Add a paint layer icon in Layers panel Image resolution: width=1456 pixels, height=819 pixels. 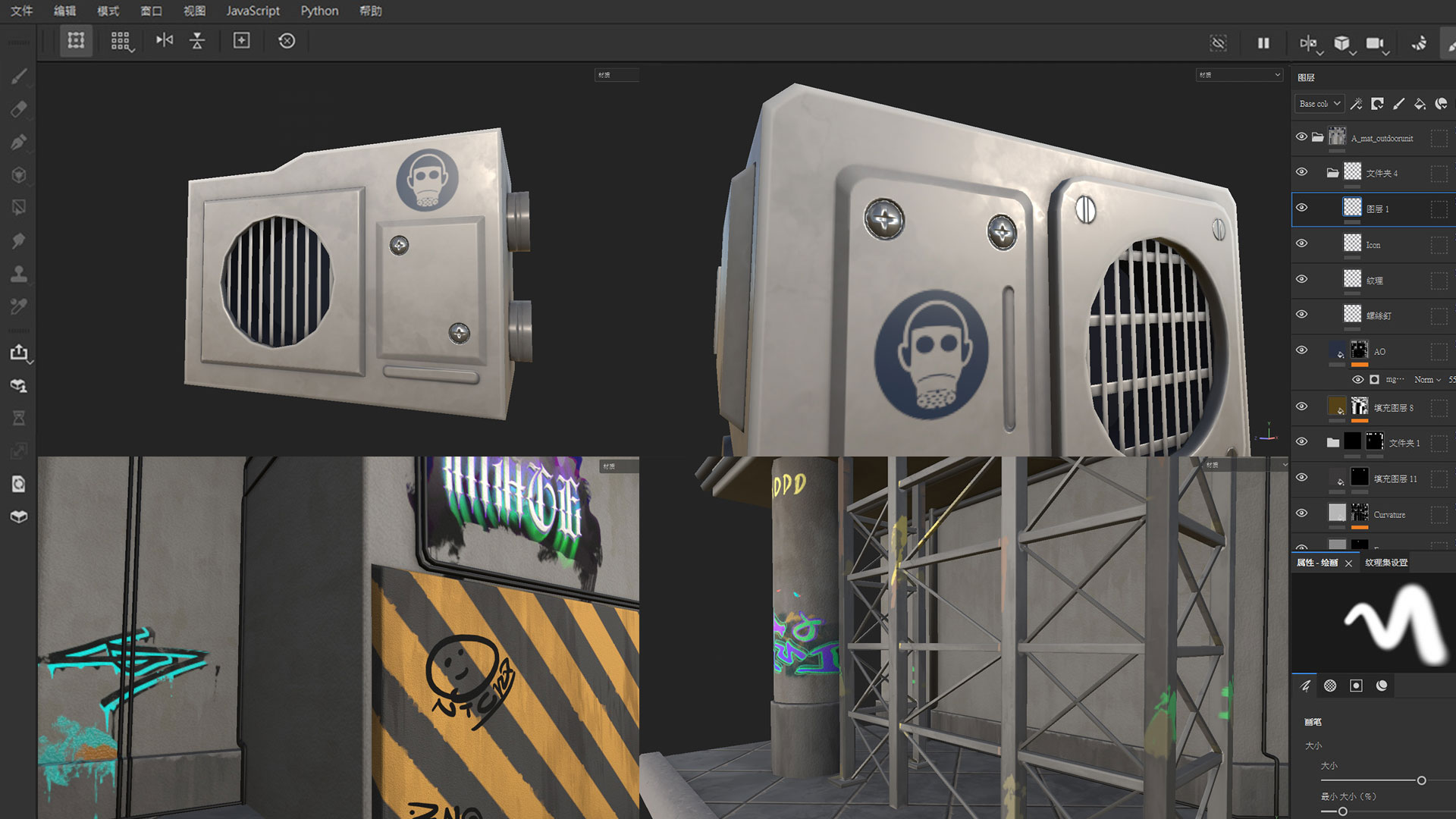(x=1398, y=104)
